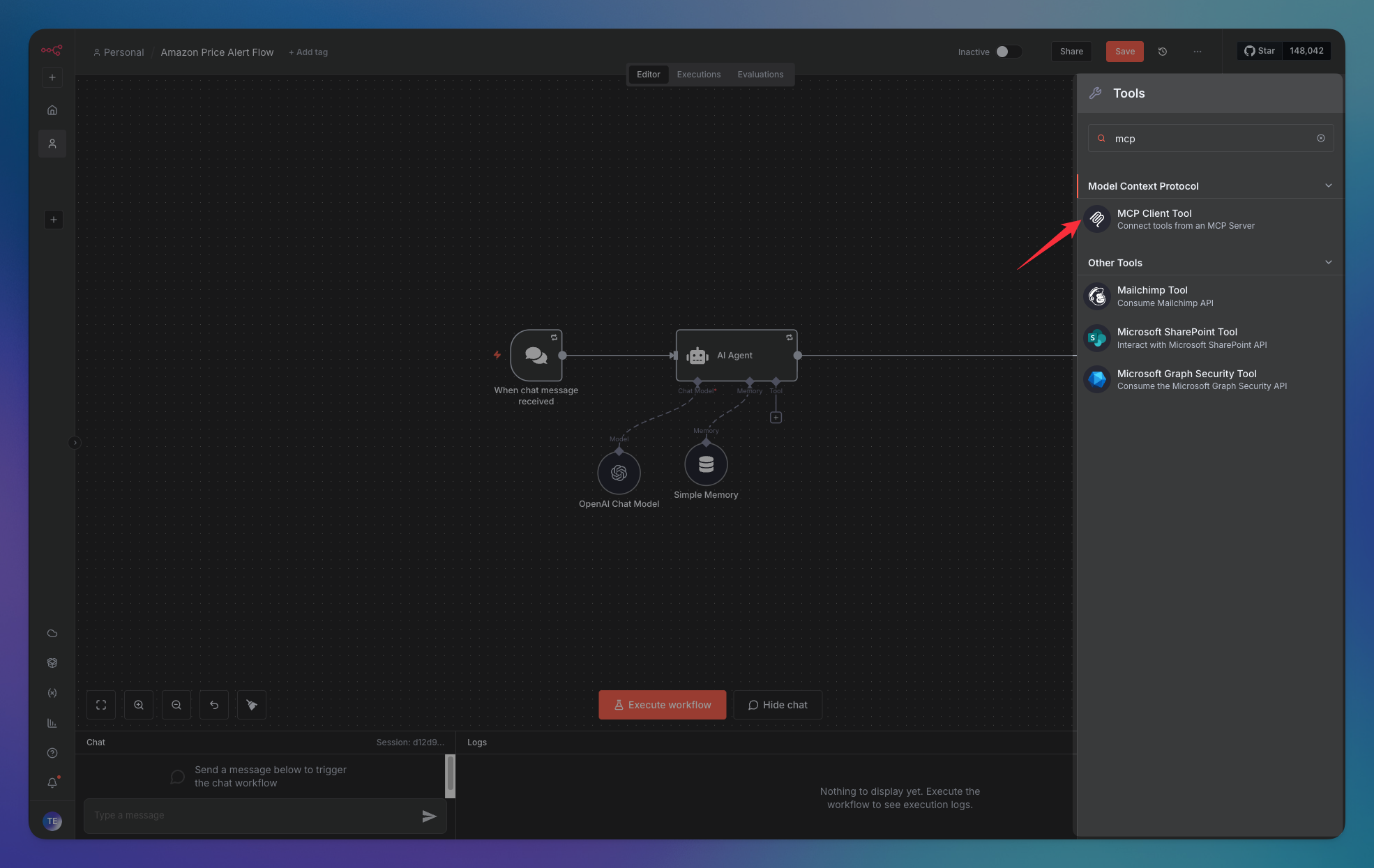
Task: Zoom in on the workflow canvas
Action: tap(139, 705)
